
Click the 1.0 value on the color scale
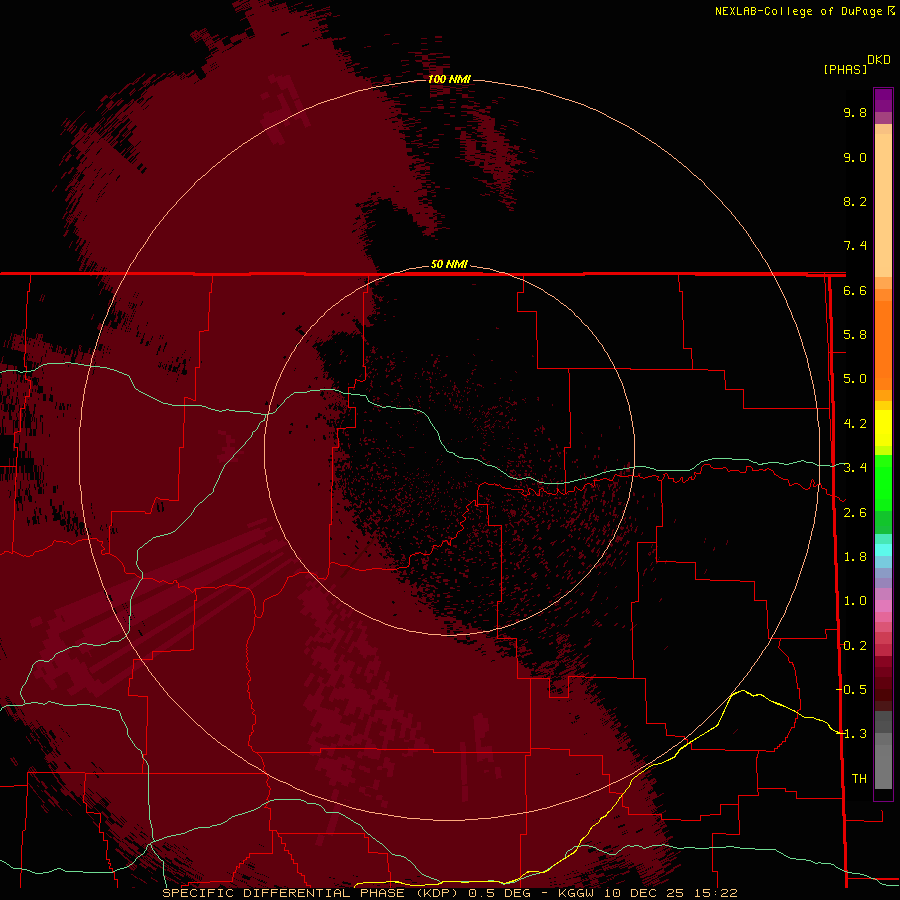click(855, 601)
